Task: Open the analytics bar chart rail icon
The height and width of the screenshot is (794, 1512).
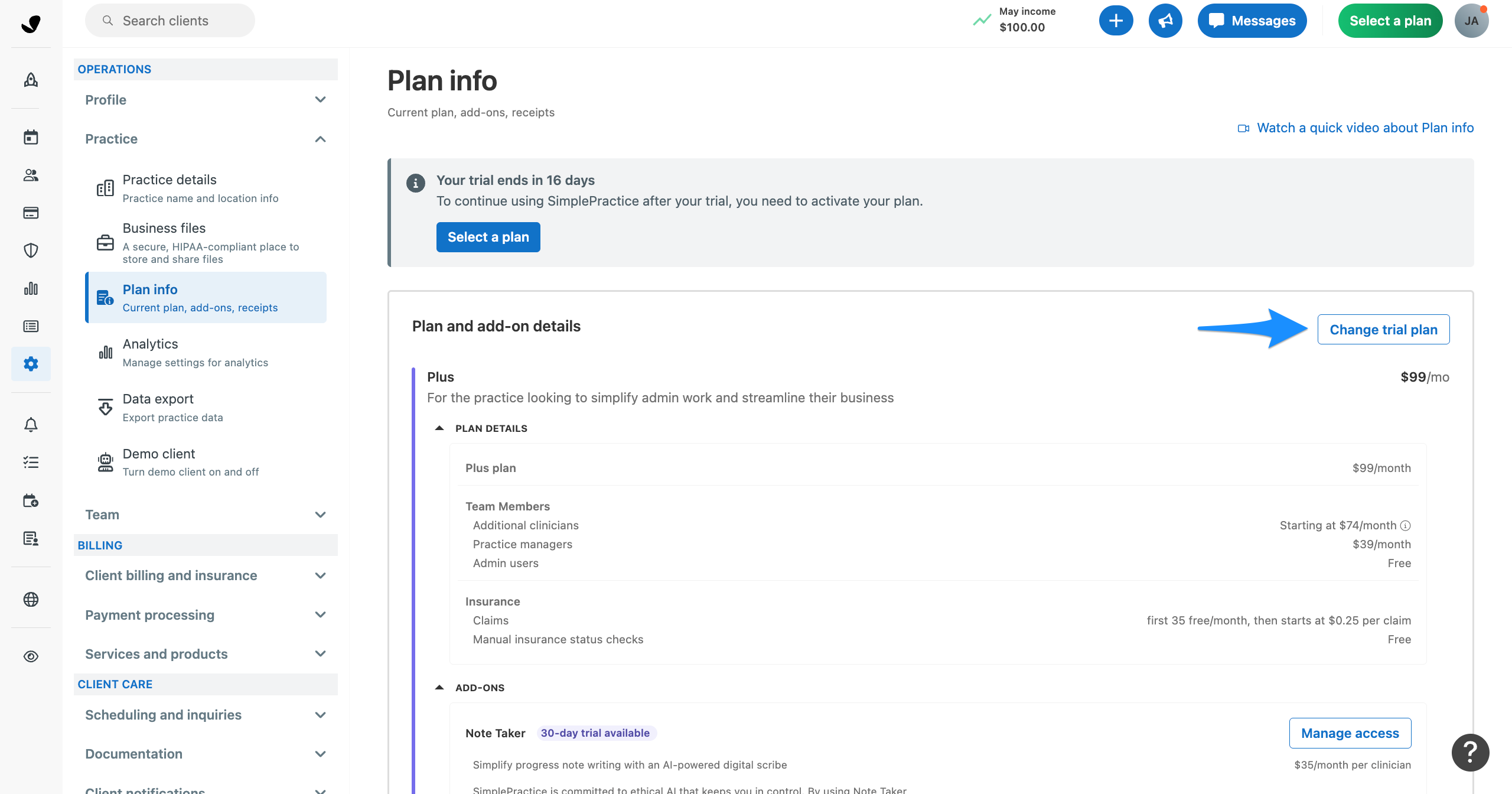Action: point(31,288)
